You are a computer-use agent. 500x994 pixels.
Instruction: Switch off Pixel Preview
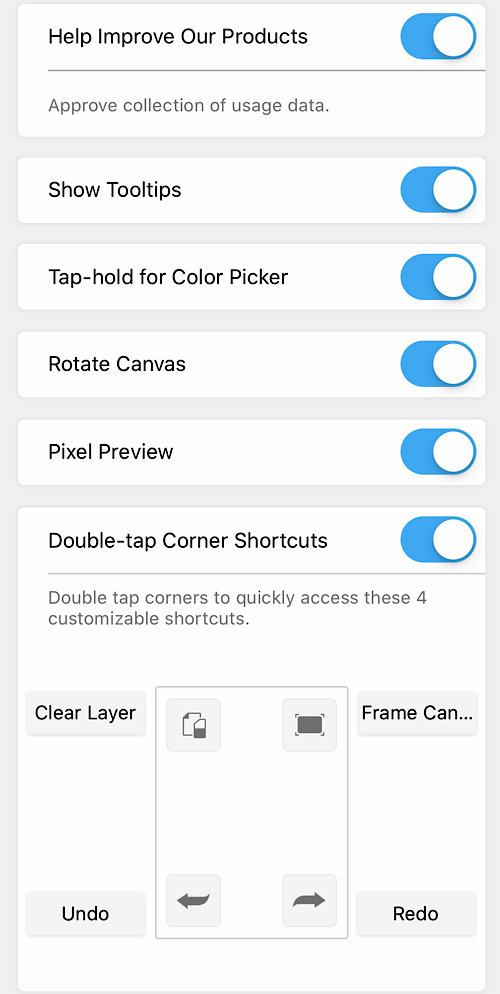tap(438, 451)
